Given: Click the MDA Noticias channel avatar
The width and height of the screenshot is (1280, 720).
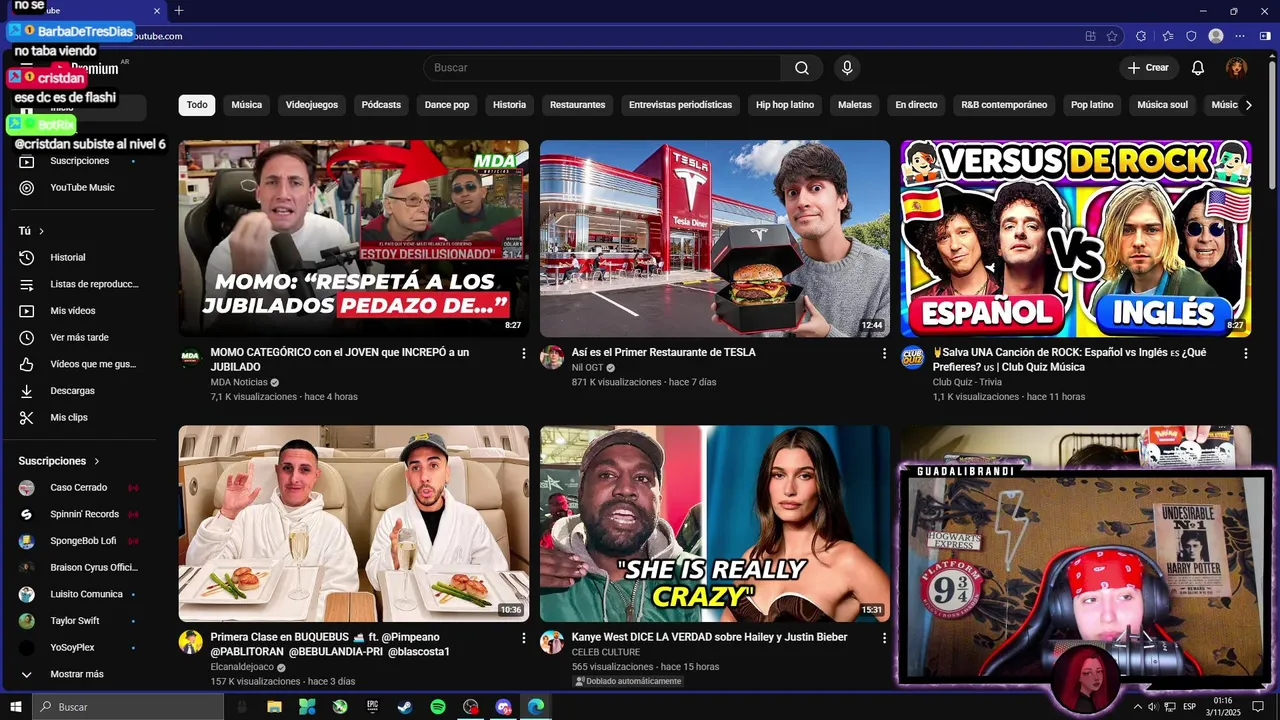Looking at the screenshot, I should click(x=190, y=357).
